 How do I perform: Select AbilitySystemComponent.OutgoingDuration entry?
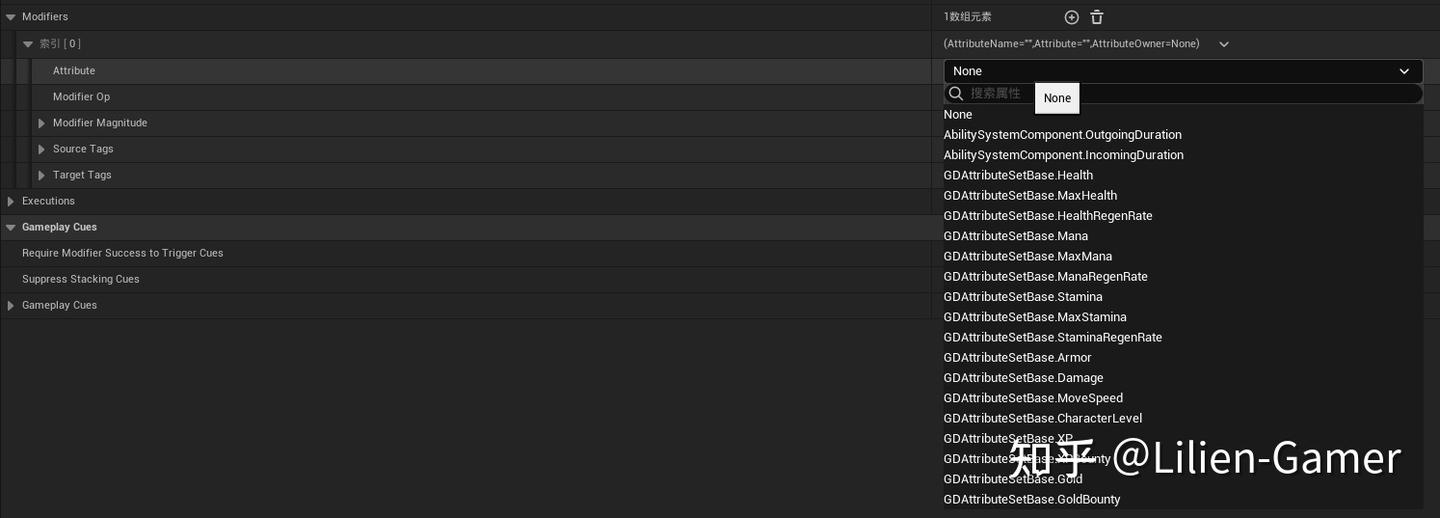pyautogui.click(x=1062, y=135)
